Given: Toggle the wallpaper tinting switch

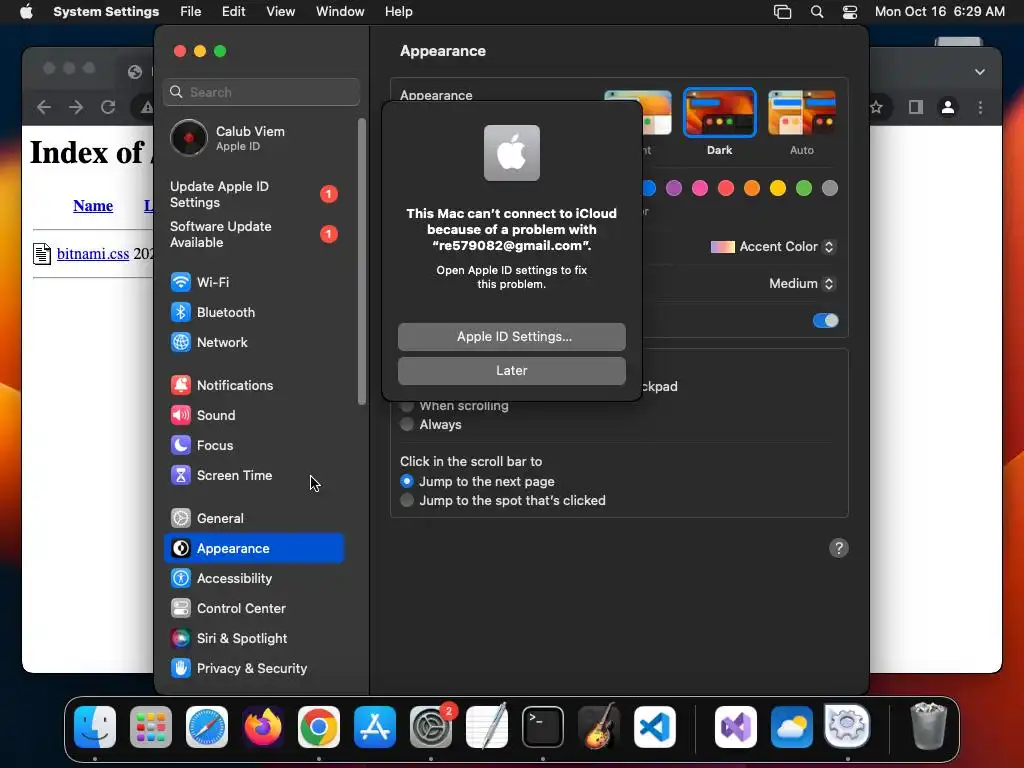Looking at the screenshot, I should click(x=825, y=321).
